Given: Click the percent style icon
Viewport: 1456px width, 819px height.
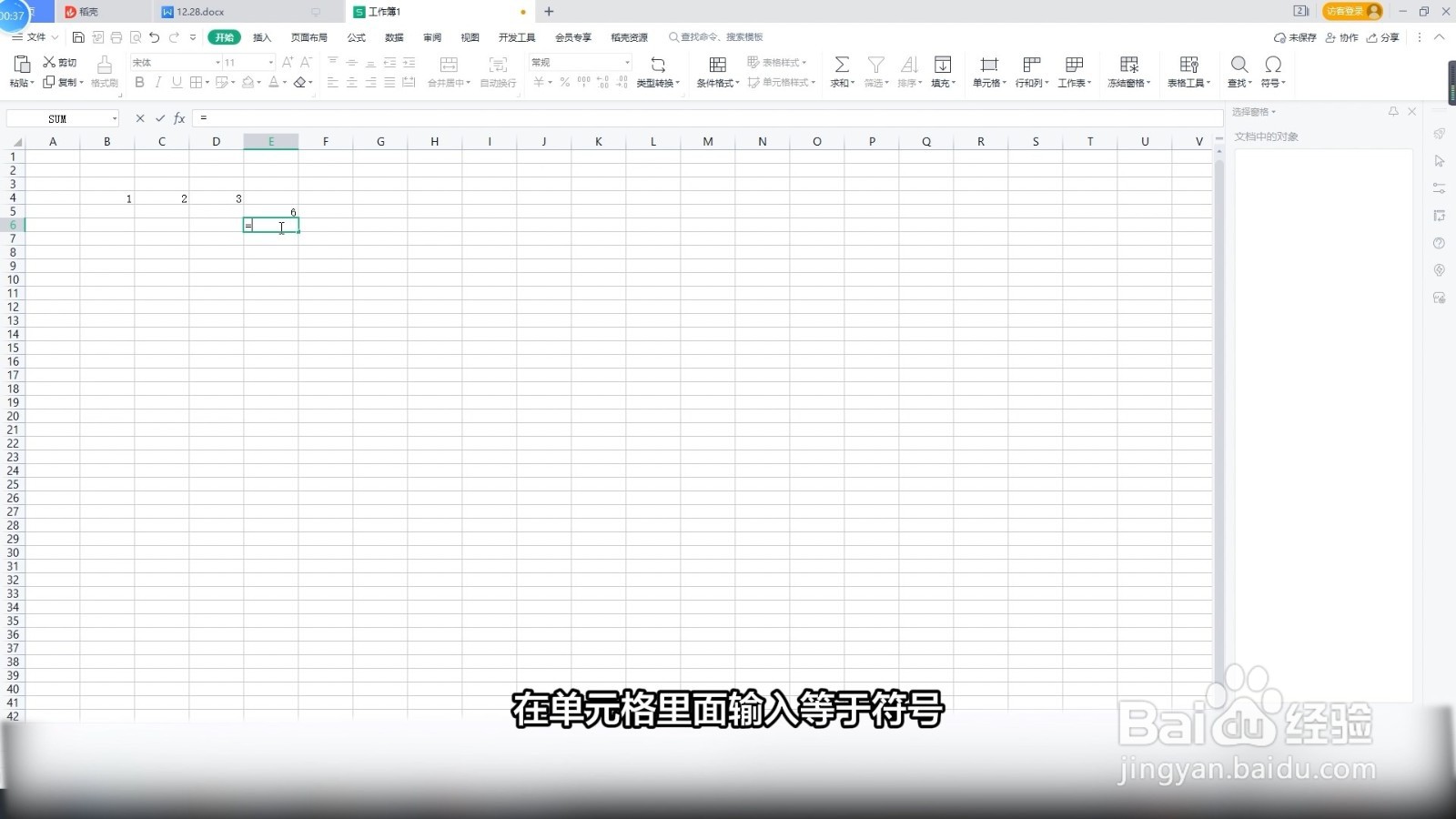Looking at the screenshot, I should click(565, 82).
